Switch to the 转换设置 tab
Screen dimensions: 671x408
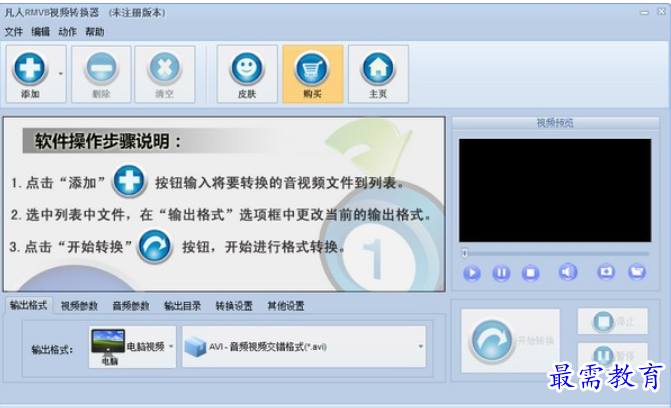coord(234,306)
